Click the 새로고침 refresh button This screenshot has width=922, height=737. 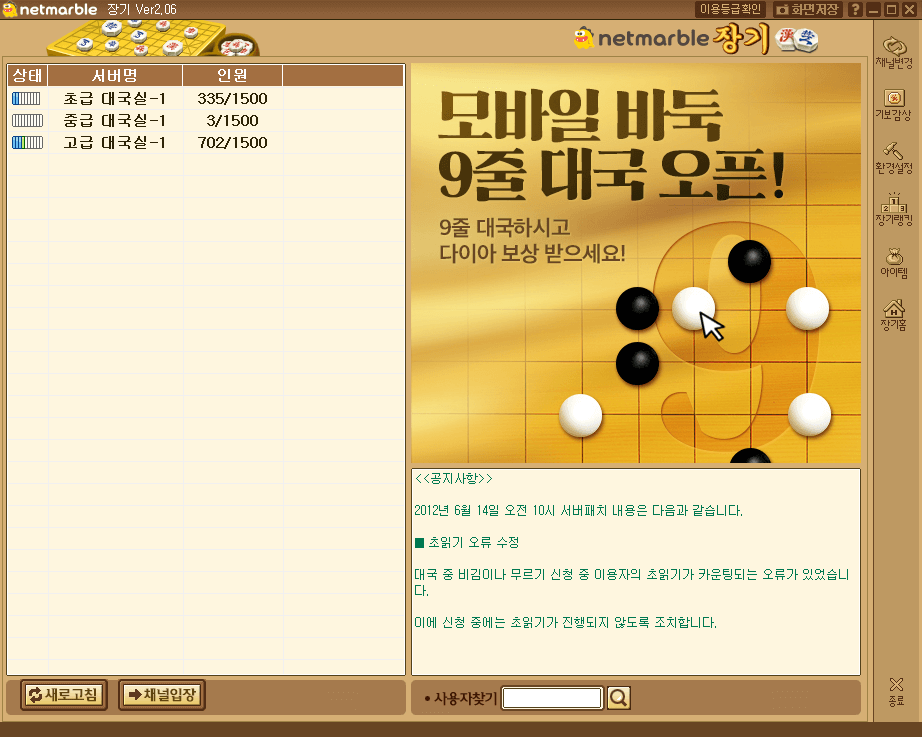pyautogui.click(x=64, y=695)
